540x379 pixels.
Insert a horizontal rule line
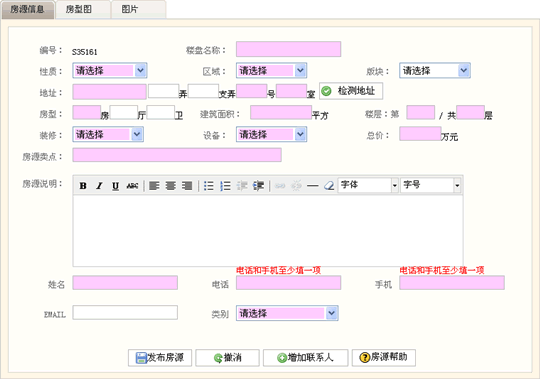(x=313, y=186)
